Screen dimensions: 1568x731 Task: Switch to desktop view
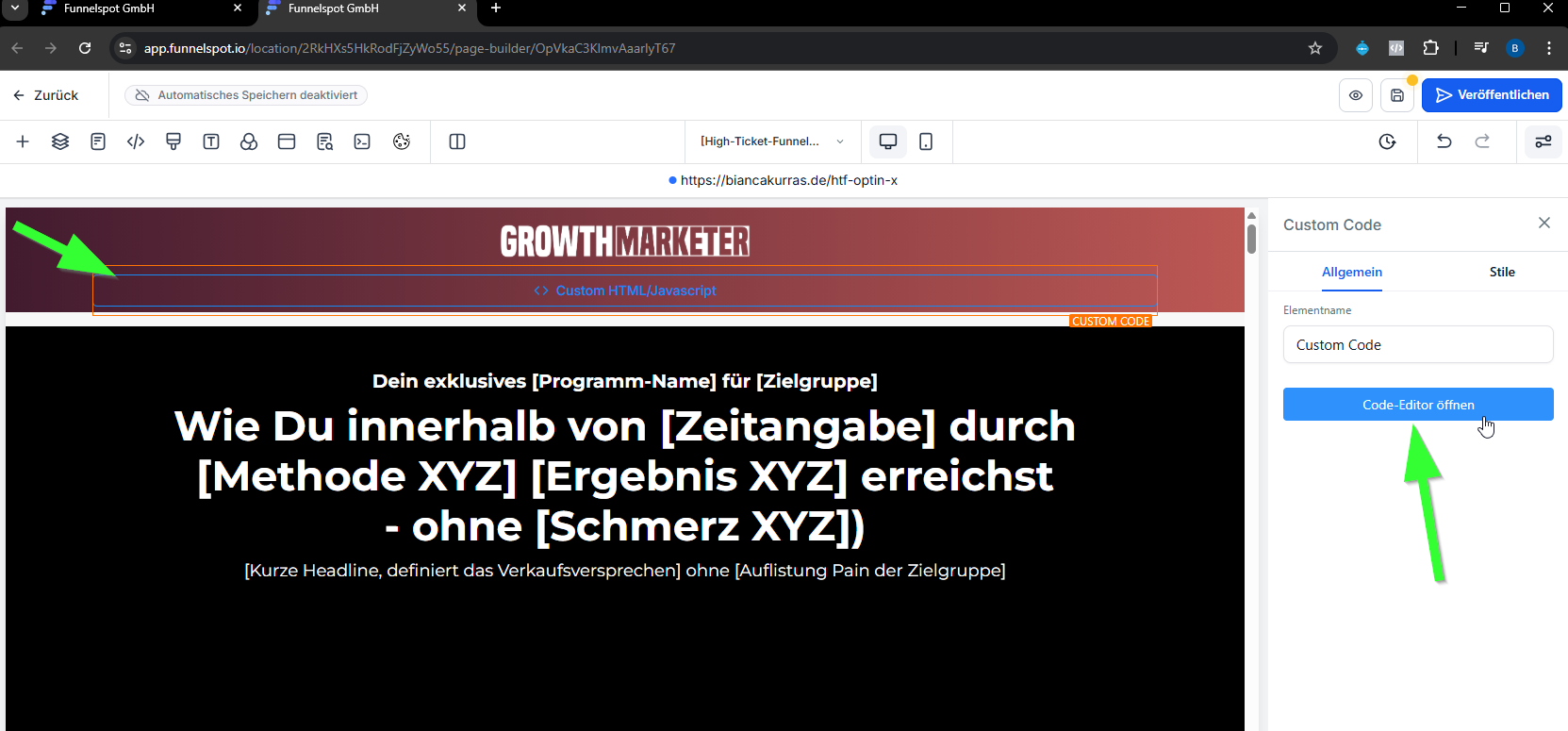pos(888,141)
